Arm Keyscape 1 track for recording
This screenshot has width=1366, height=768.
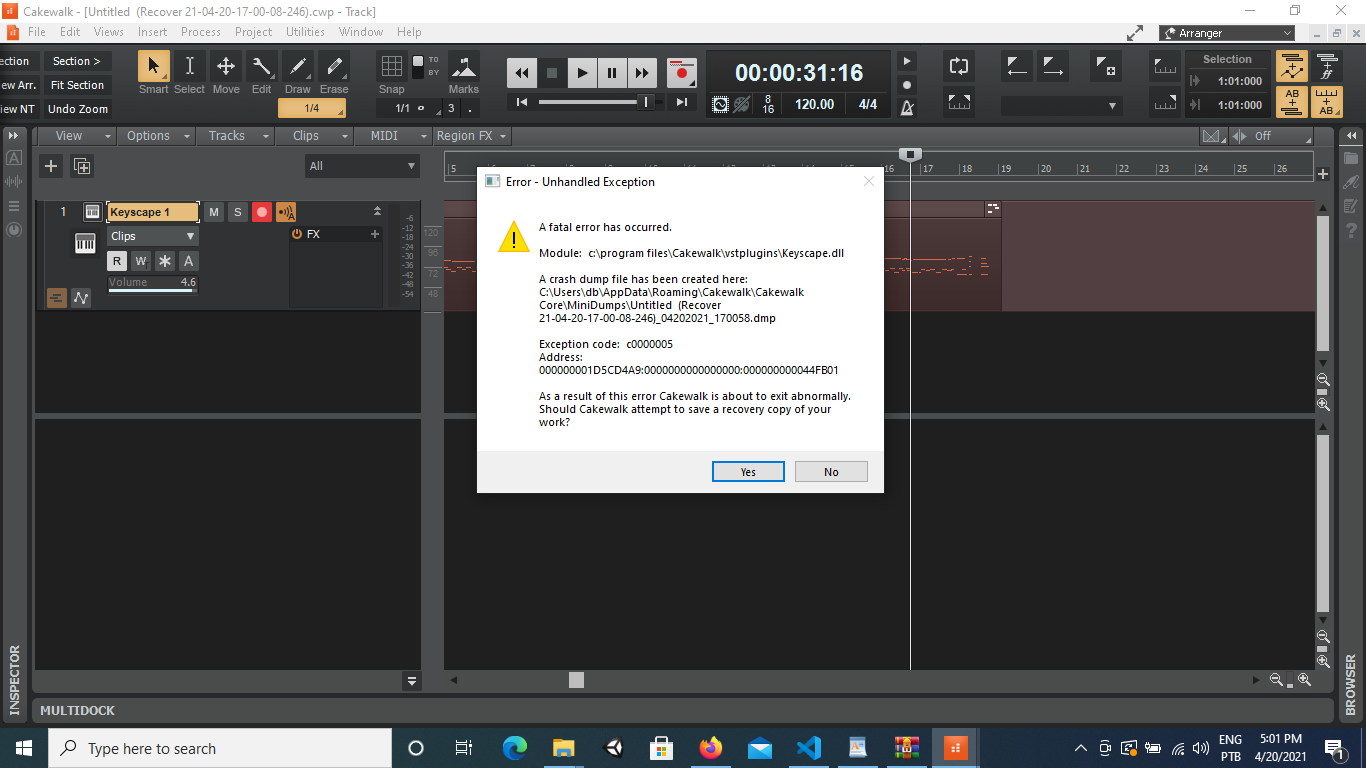coord(261,212)
